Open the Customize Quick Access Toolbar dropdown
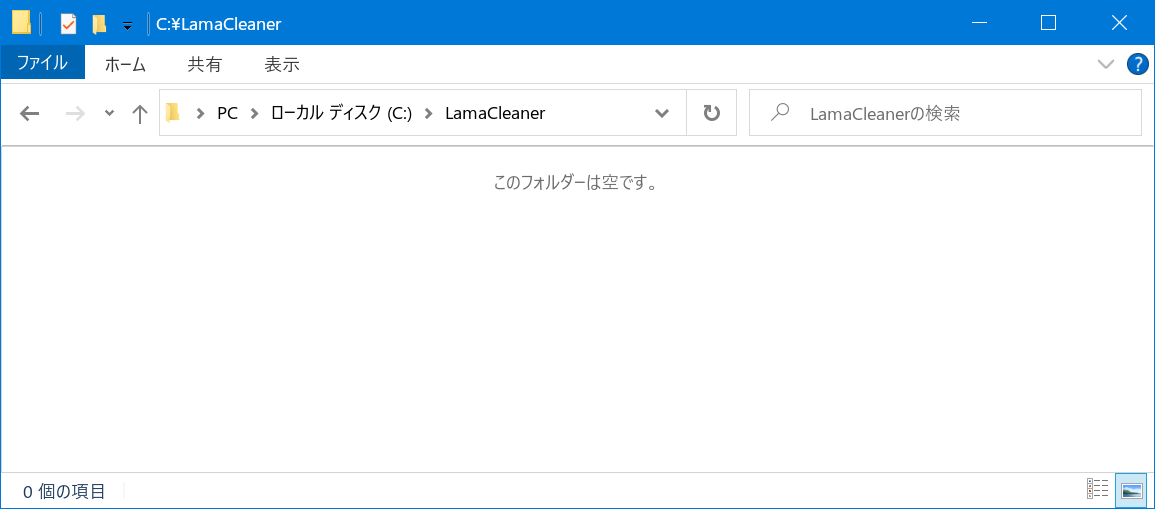Image resolution: width=1155 pixels, height=509 pixels. 127,26
